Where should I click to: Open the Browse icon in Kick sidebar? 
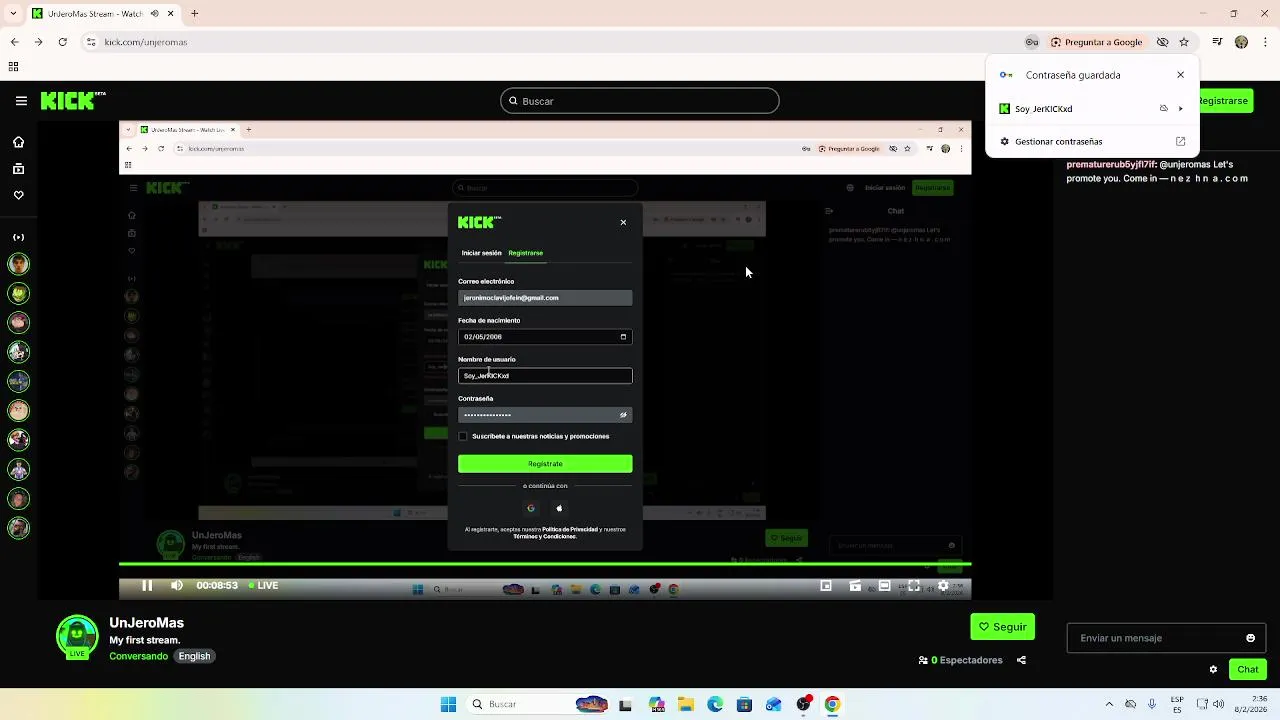click(x=18, y=169)
